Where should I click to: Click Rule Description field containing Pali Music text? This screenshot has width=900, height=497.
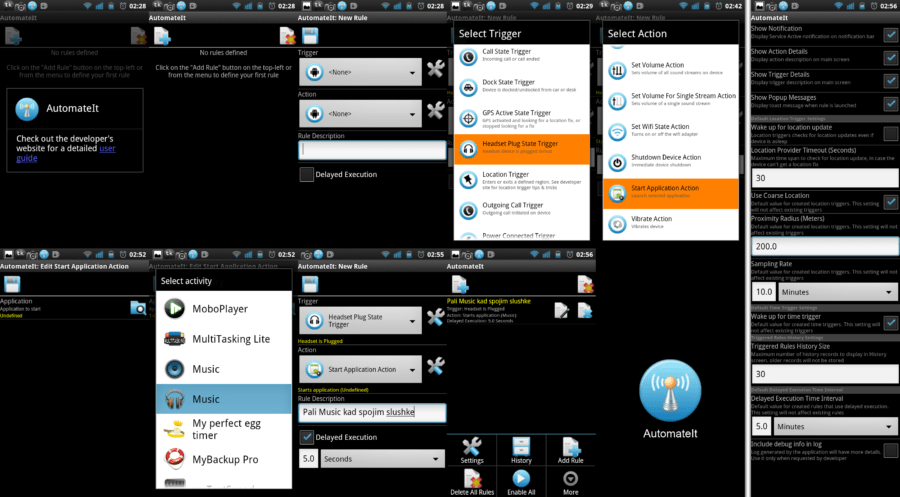pyautogui.click(x=372, y=413)
